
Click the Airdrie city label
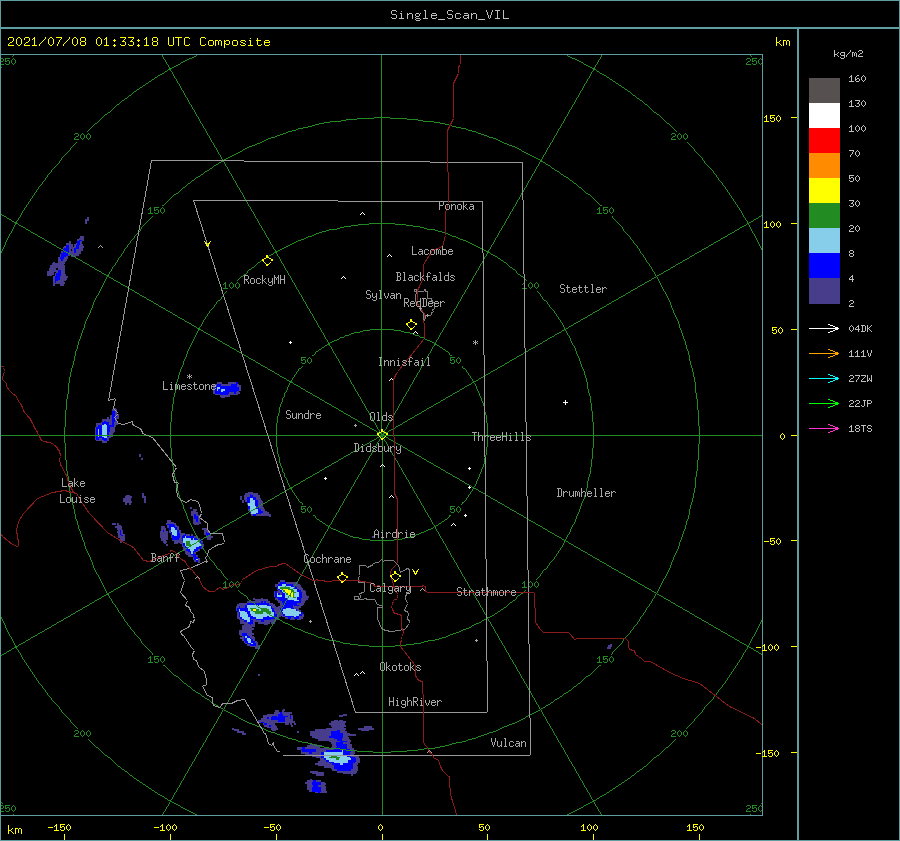click(394, 534)
